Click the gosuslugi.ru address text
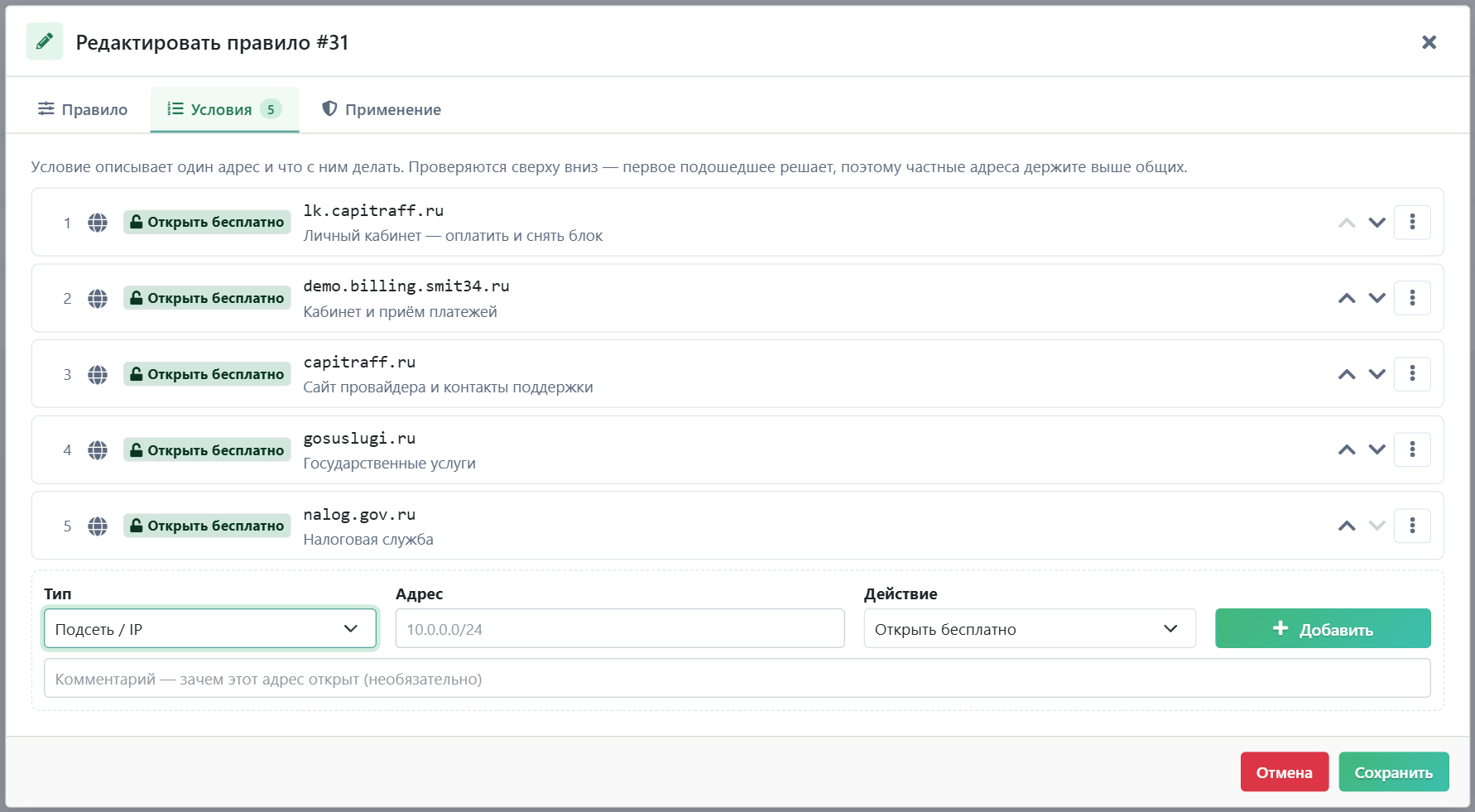 [x=359, y=438]
